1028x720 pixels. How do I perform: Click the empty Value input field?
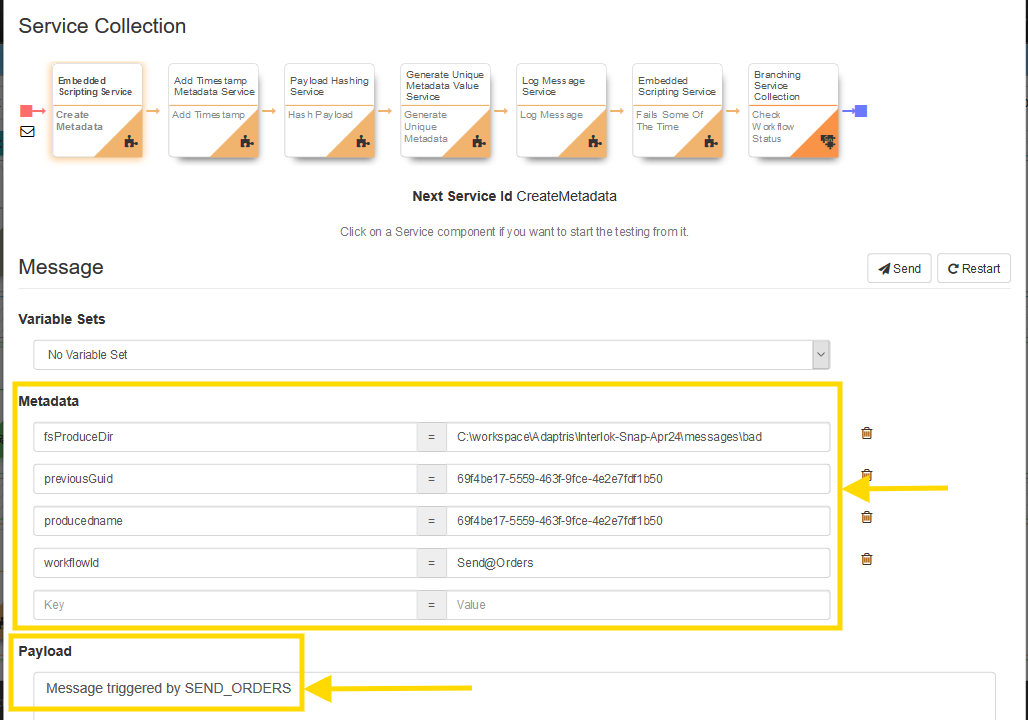click(638, 605)
